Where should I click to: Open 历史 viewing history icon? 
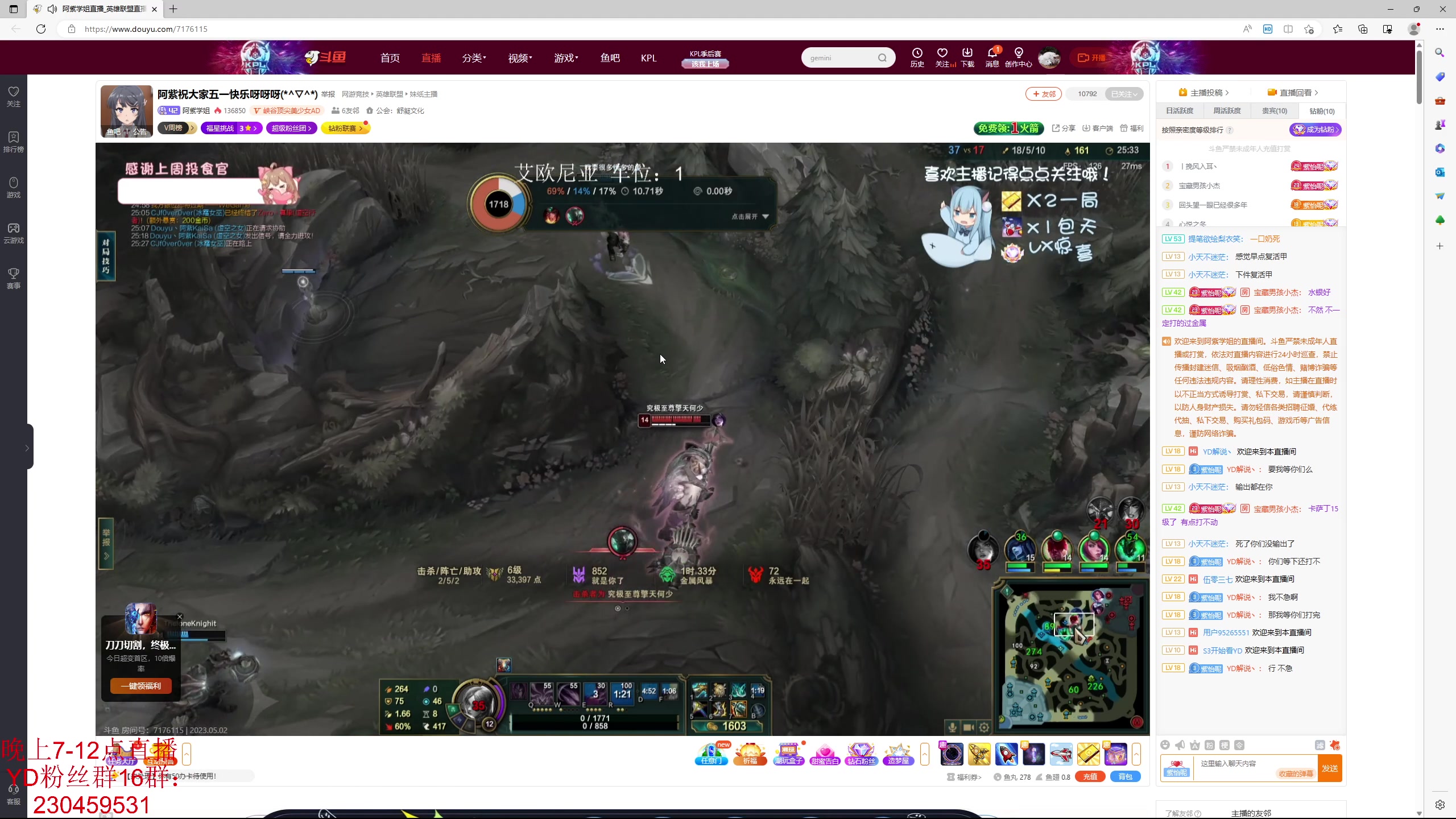tap(917, 57)
